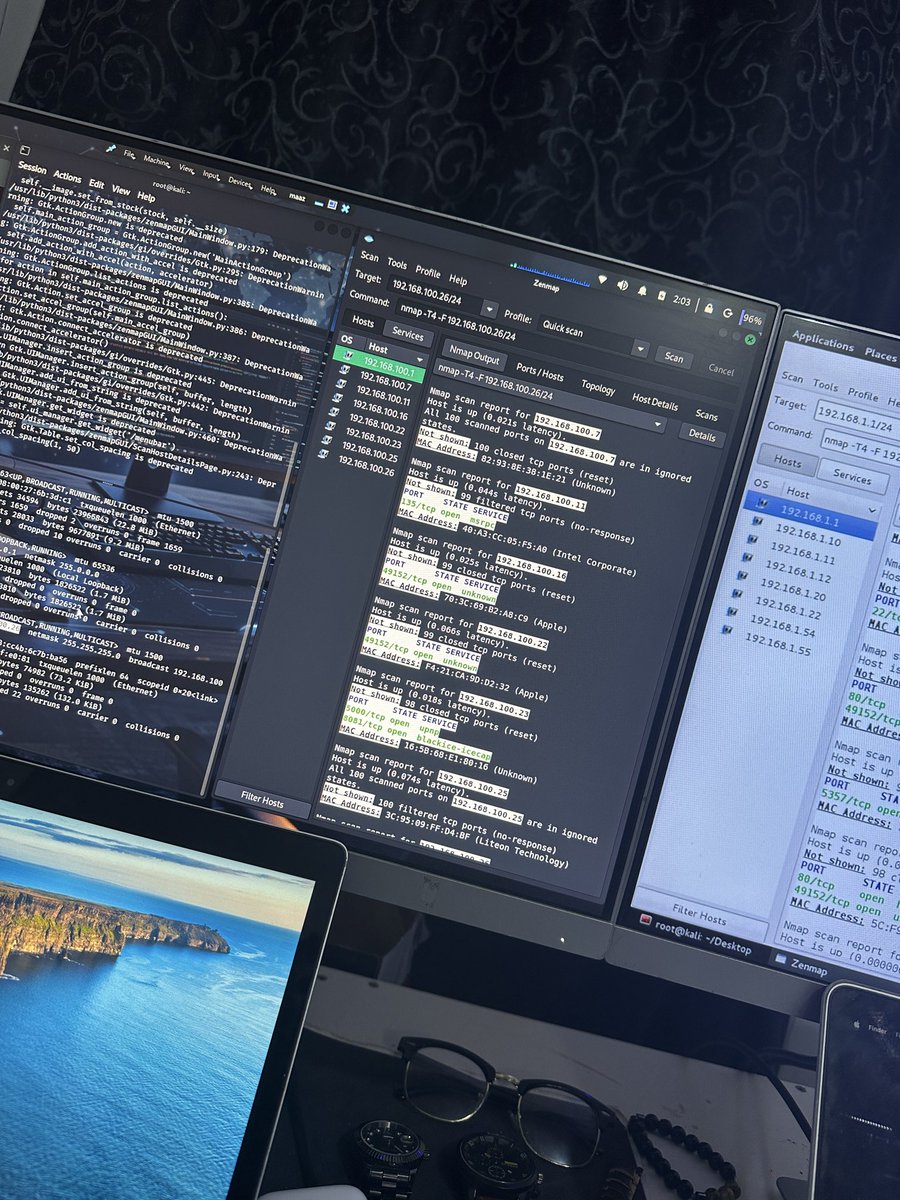Click OS column header in dark Zenmap
Image resolution: width=900 pixels, height=1200 pixels.
pos(347,341)
